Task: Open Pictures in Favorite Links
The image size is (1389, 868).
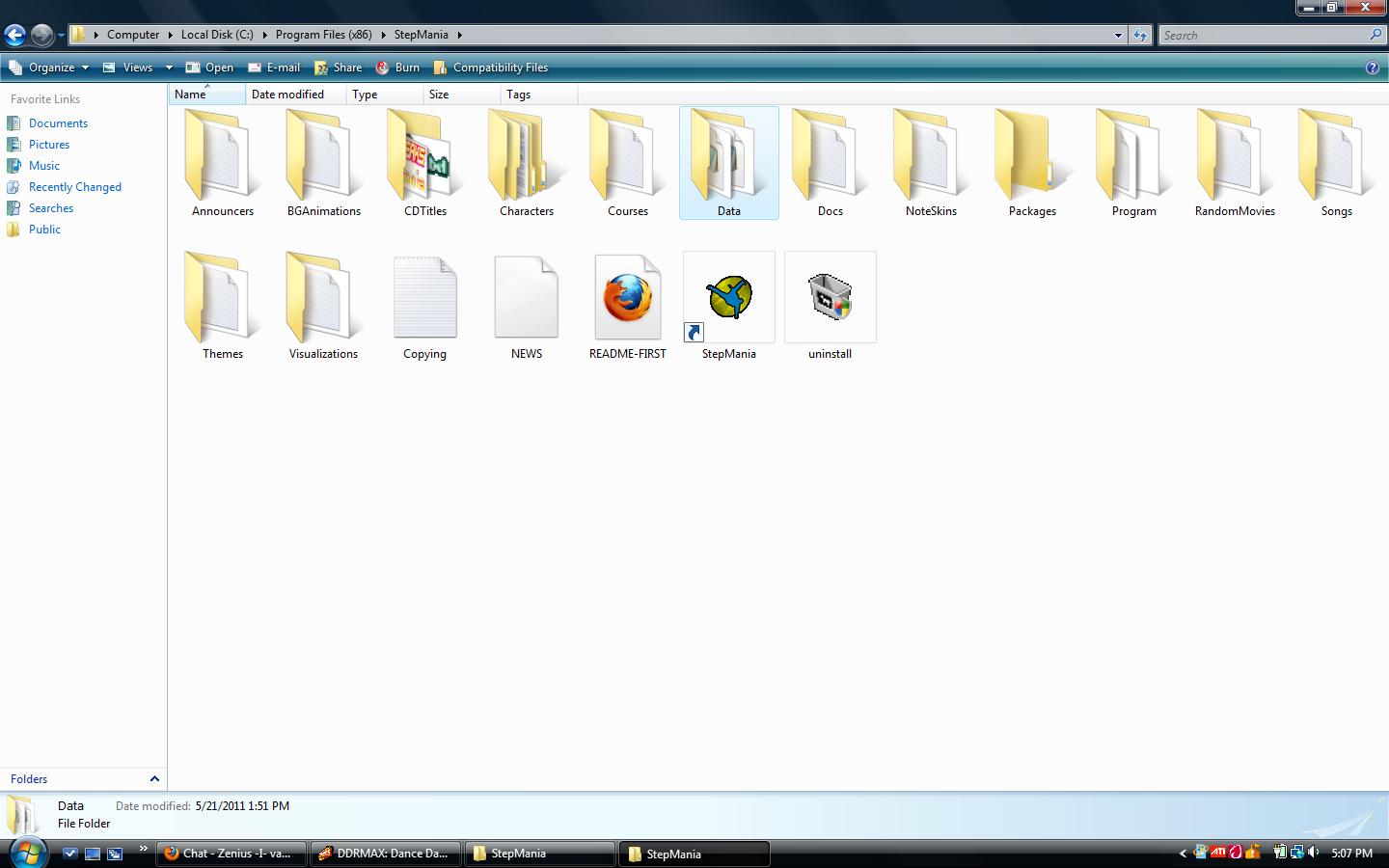Action: [49, 145]
